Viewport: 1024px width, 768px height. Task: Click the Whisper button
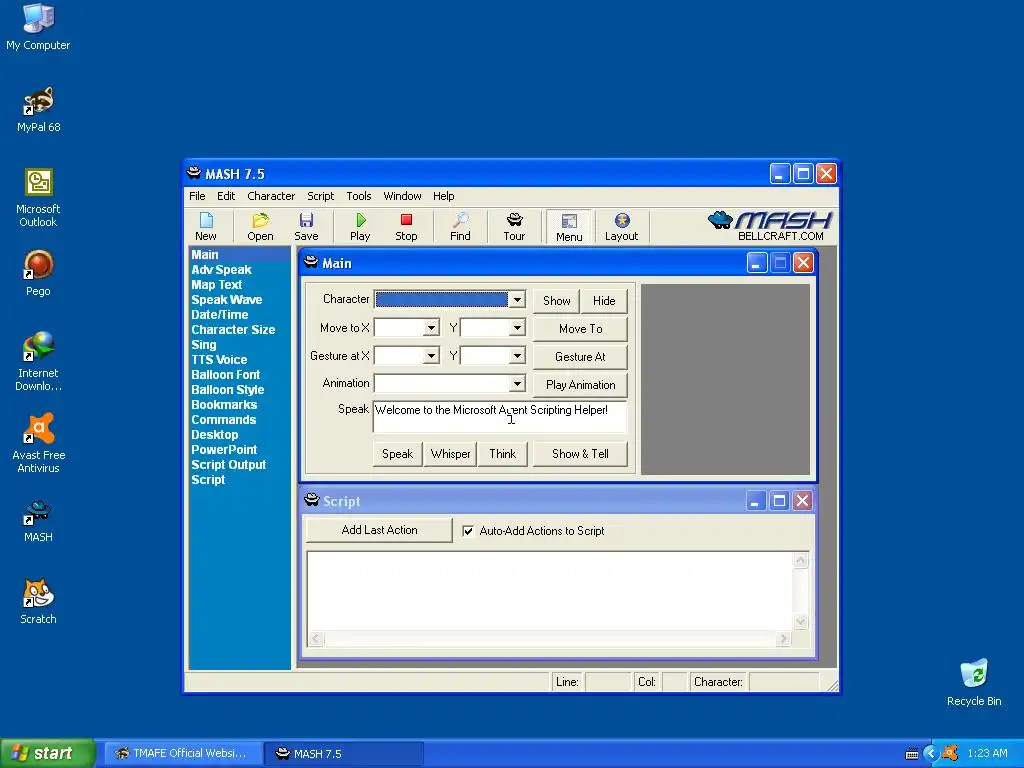(451, 454)
